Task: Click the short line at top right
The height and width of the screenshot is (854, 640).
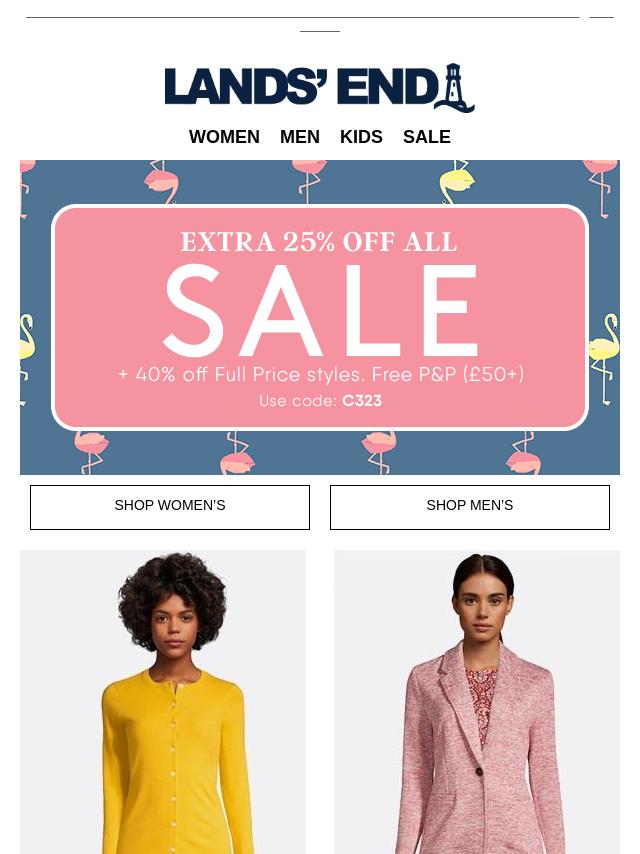Action: click(601, 17)
